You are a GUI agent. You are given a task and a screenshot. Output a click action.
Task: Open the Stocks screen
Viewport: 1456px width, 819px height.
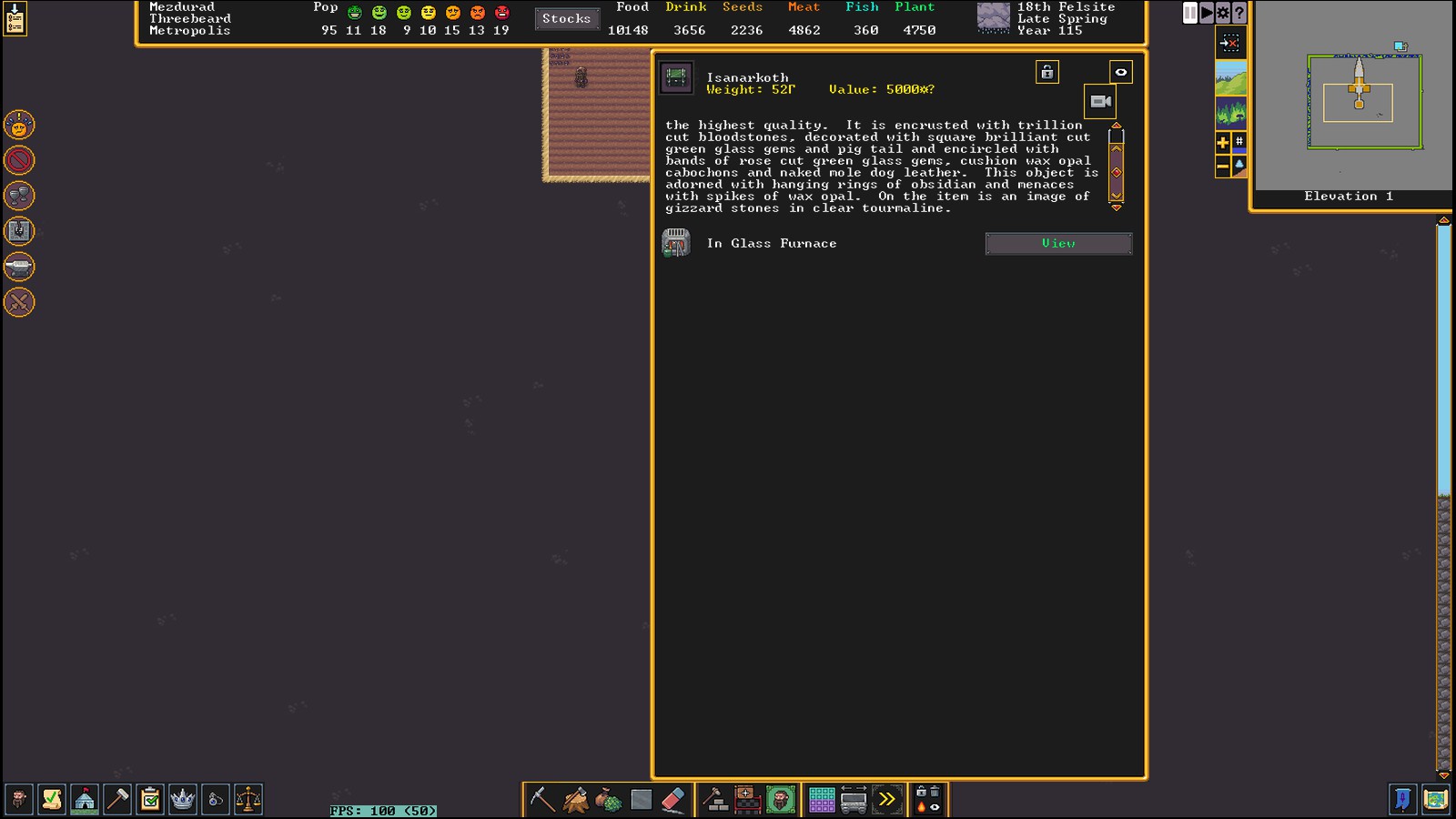pyautogui.click(x=566, y=18)
